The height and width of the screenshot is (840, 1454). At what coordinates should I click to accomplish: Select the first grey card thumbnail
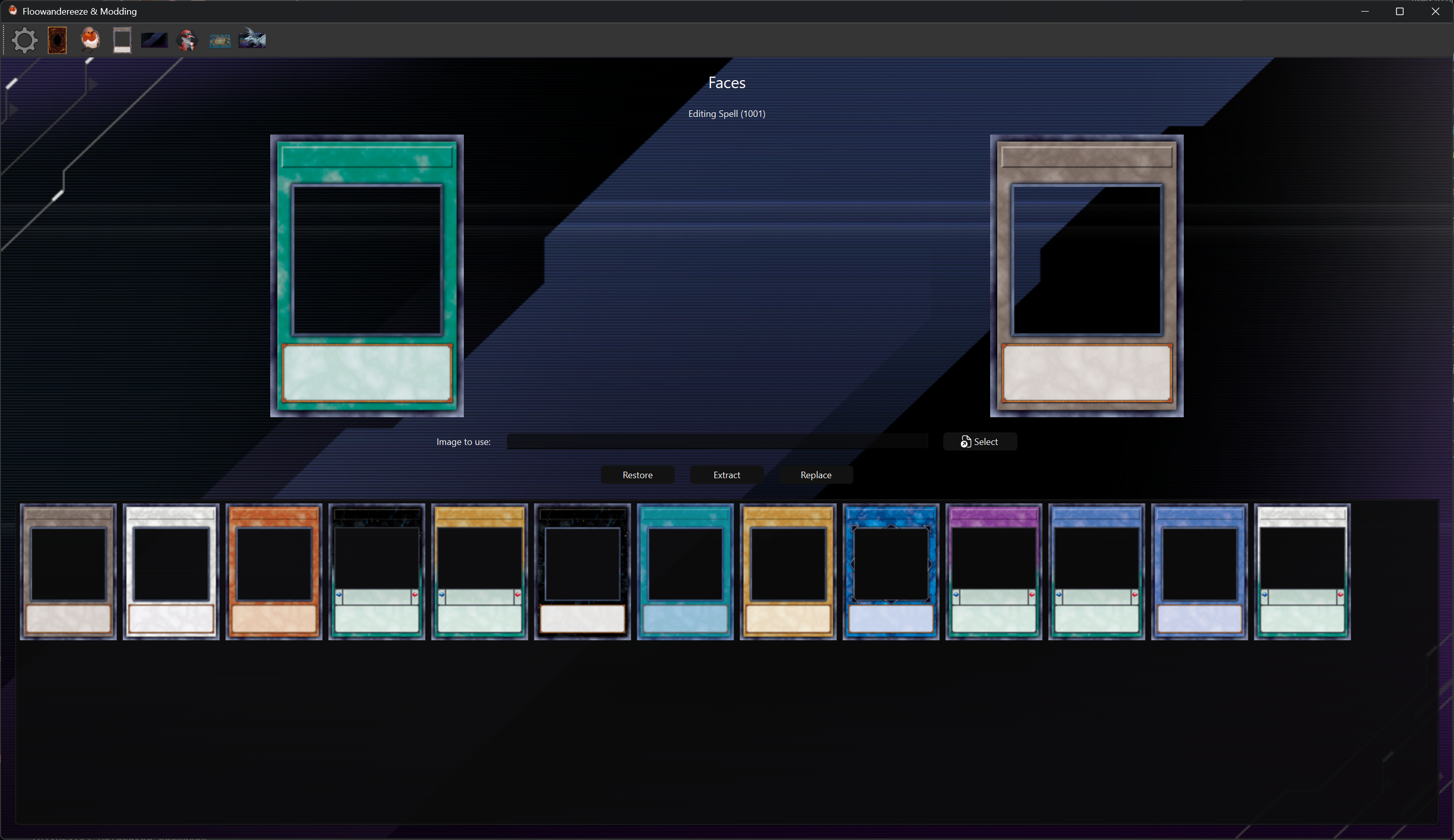68,571
